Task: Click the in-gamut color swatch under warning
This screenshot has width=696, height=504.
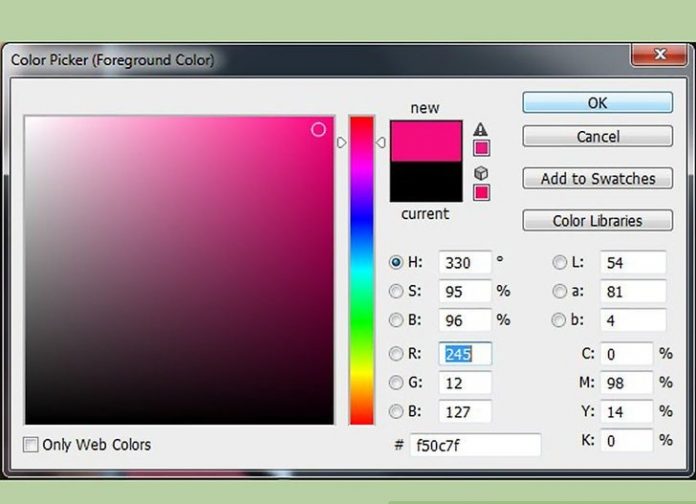Action: [481, 148]
